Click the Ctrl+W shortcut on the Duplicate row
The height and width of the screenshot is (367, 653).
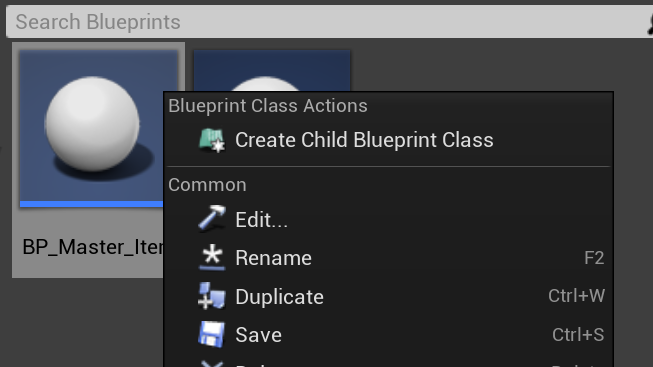coord(576,296)
